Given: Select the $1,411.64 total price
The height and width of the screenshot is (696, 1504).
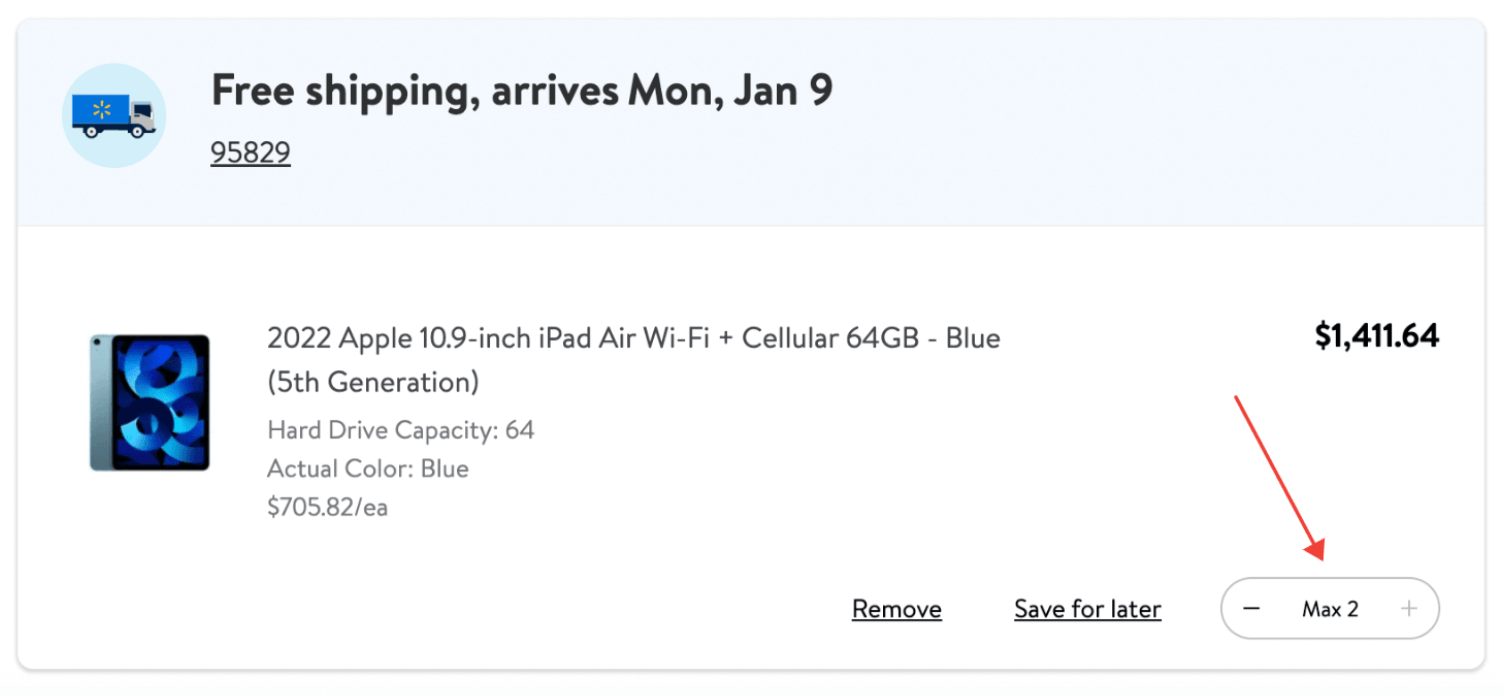Looking at the screenshot, I should 1377,336.
